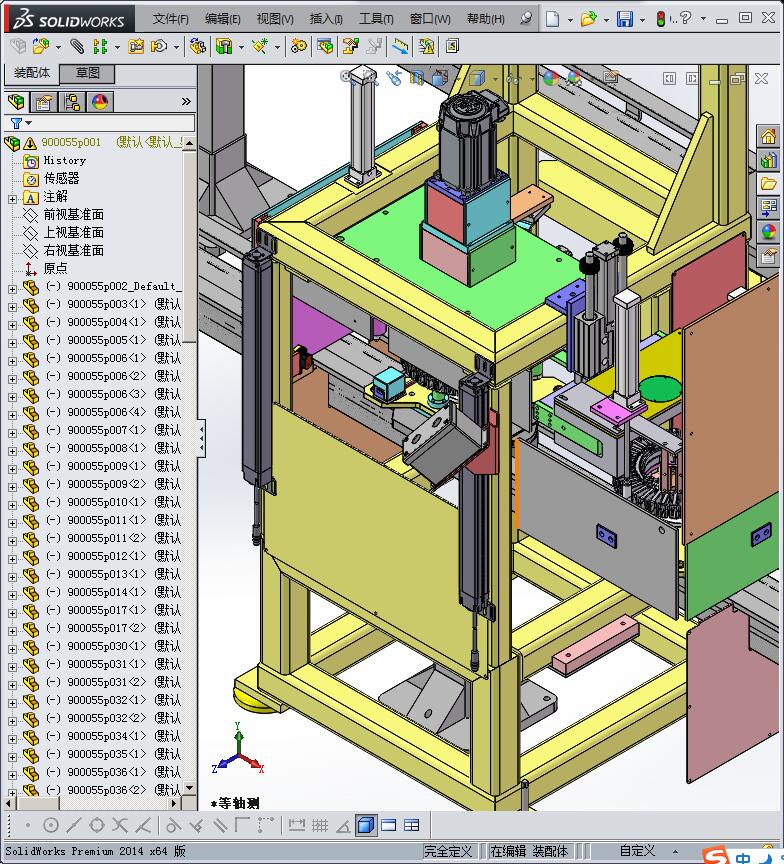Image resolution: width=784 pixels, height=864 pixels.
Task: Click the Open file folder icon
Action: [x=588, y=19]
